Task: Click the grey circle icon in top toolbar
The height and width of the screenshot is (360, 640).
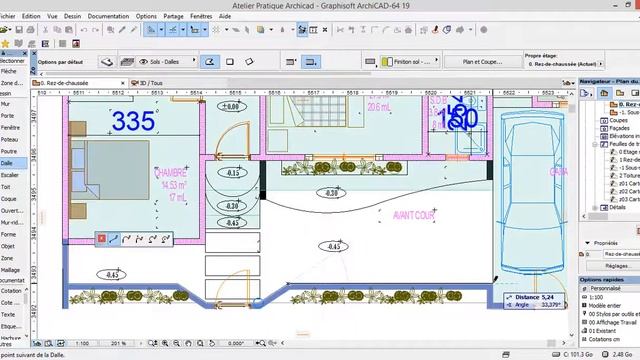Action: point(484,30)
